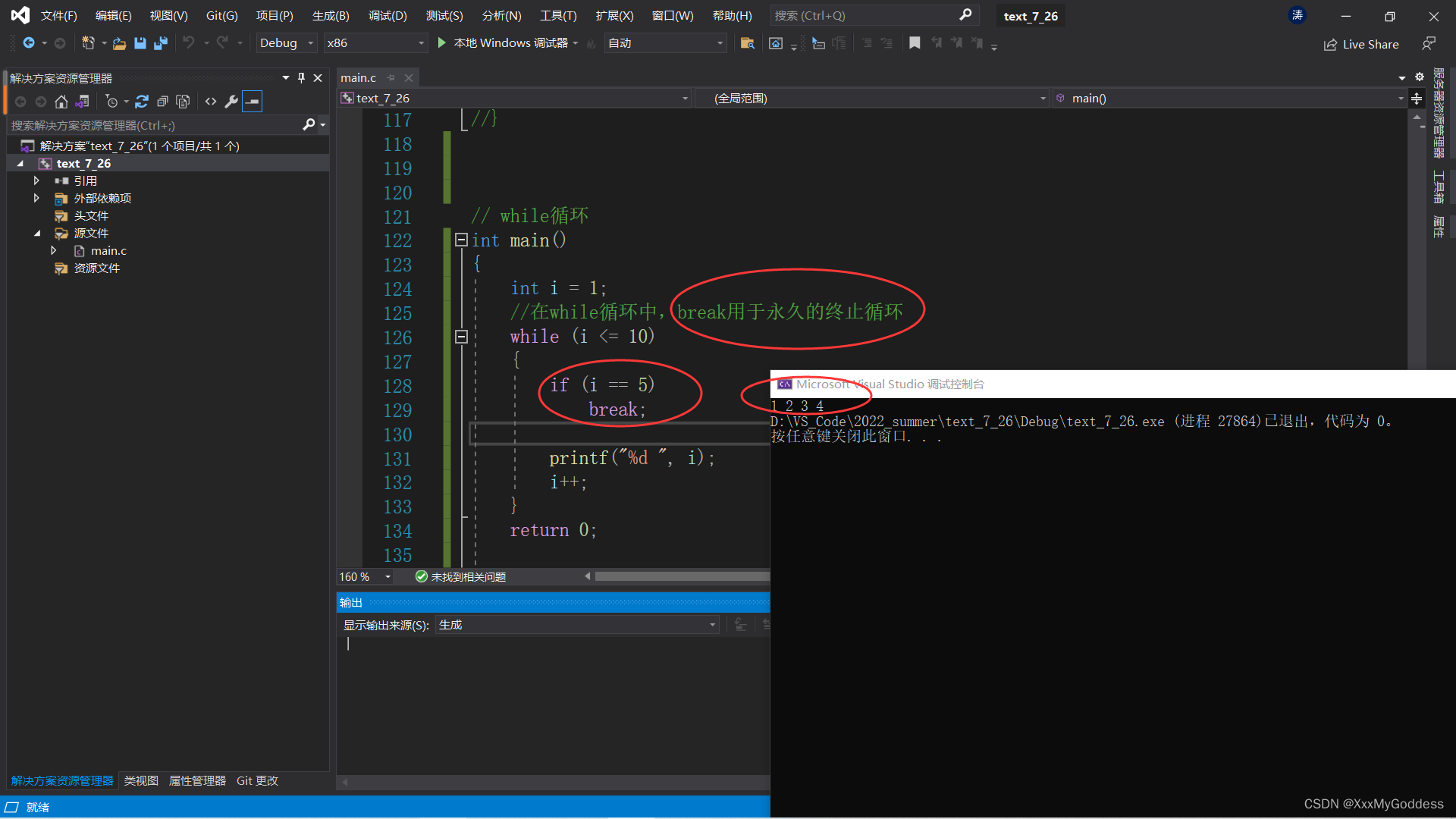Click the open file folder icon
Screen dimensions: 1456x819
click(119, 43)
